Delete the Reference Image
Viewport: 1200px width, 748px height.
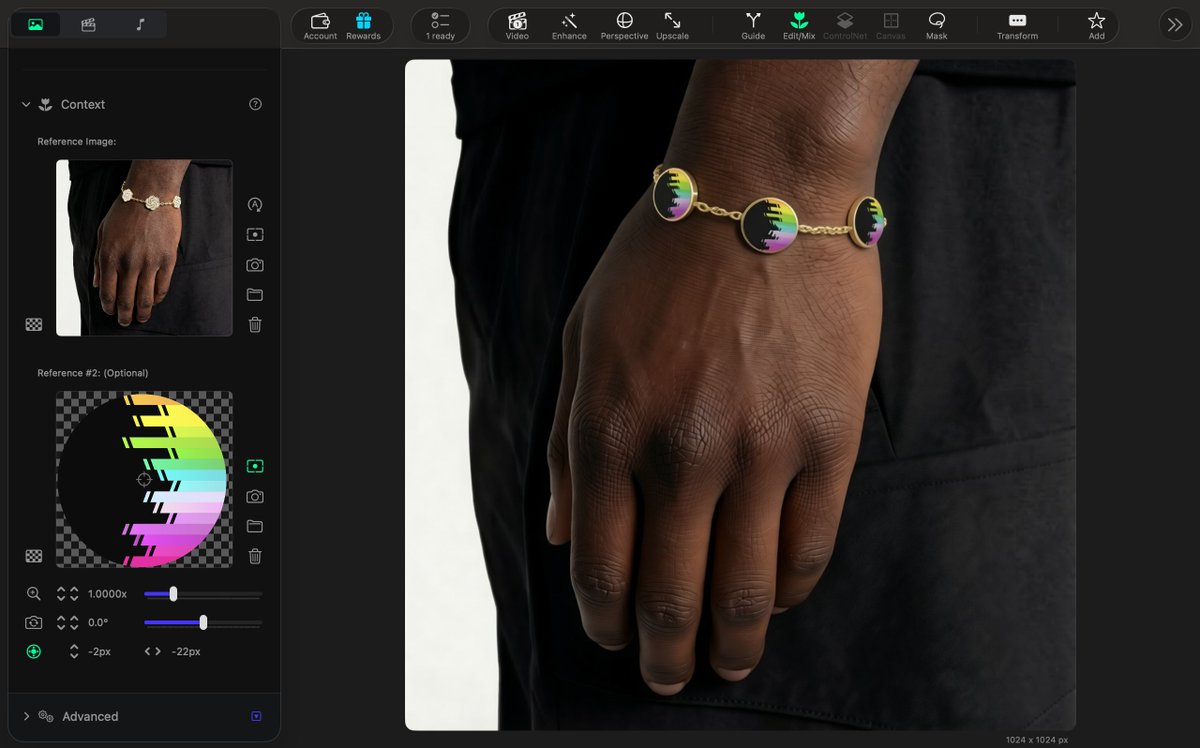tap(255, 324)
